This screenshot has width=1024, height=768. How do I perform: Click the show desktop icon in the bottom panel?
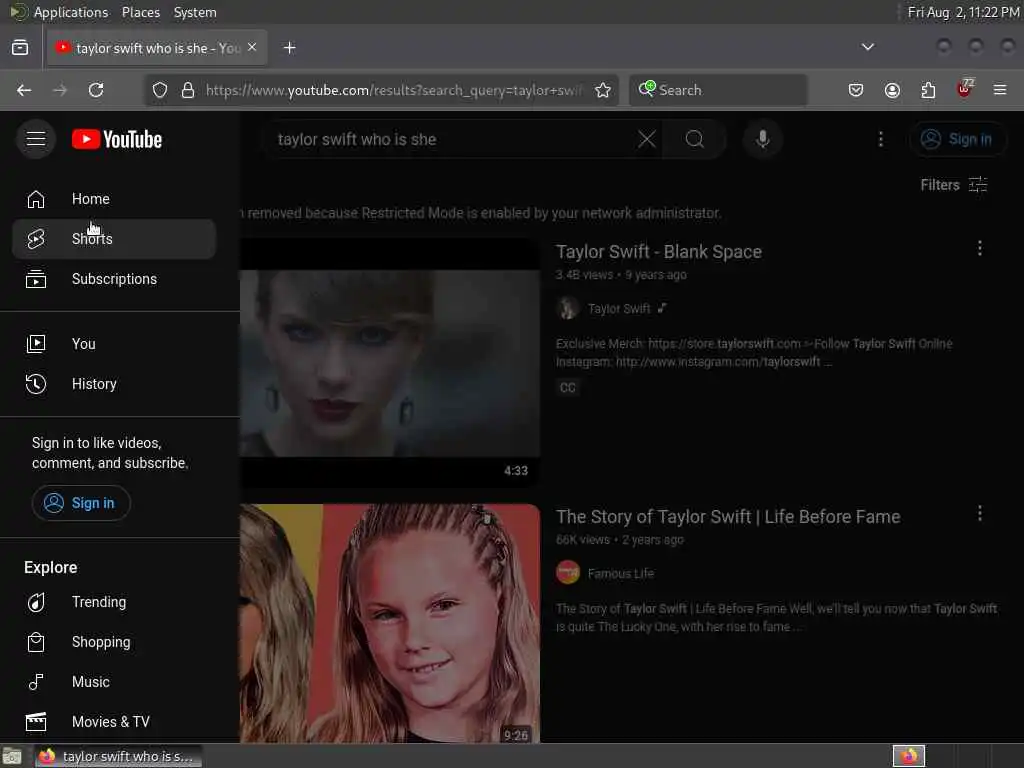tap(12, 756)
